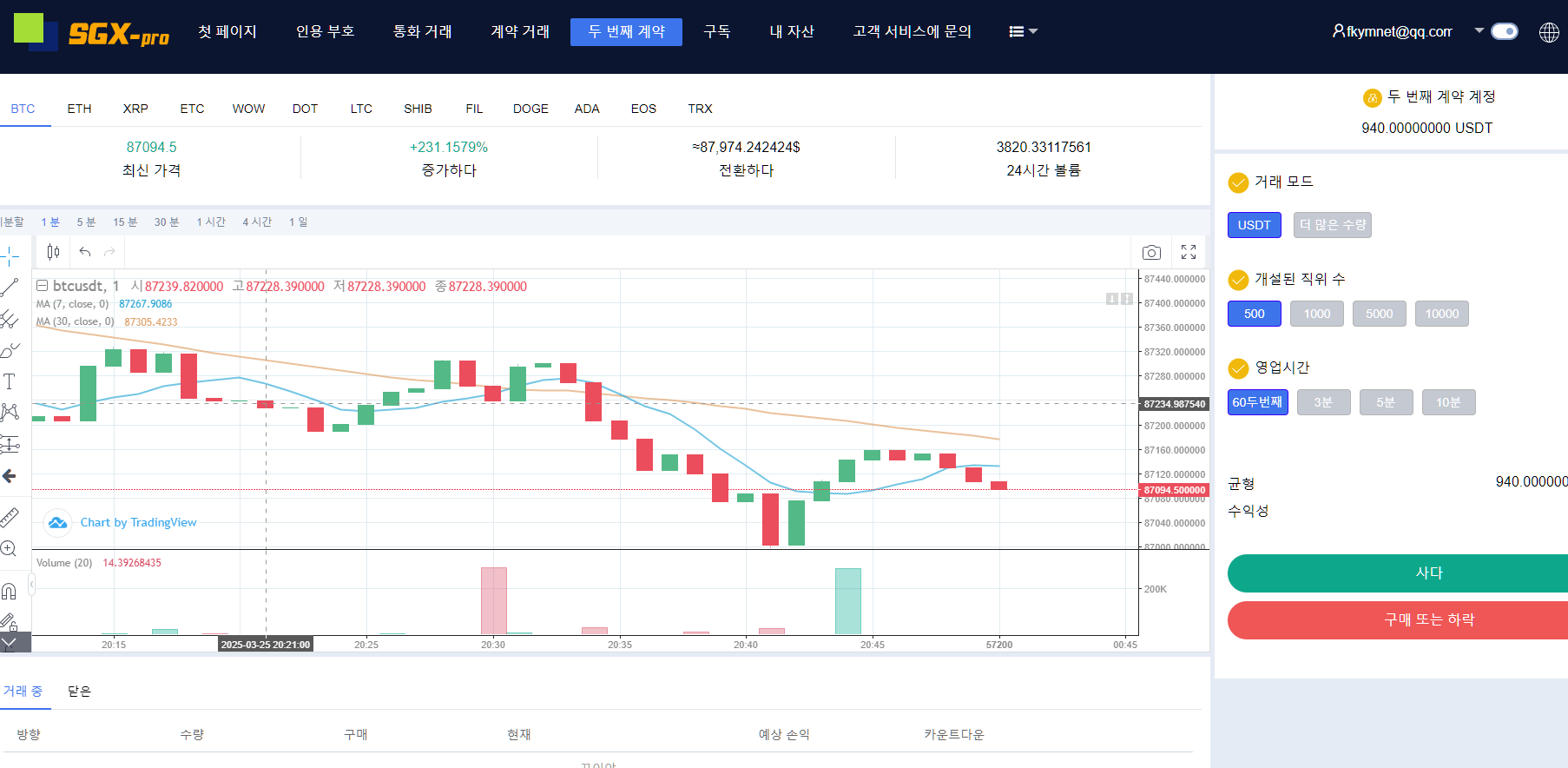Image resolution: width=1568 pixels, height=768 pixels.
Task: Click the undo arrow in chart toolbar
Action: [x=85, y=252]
